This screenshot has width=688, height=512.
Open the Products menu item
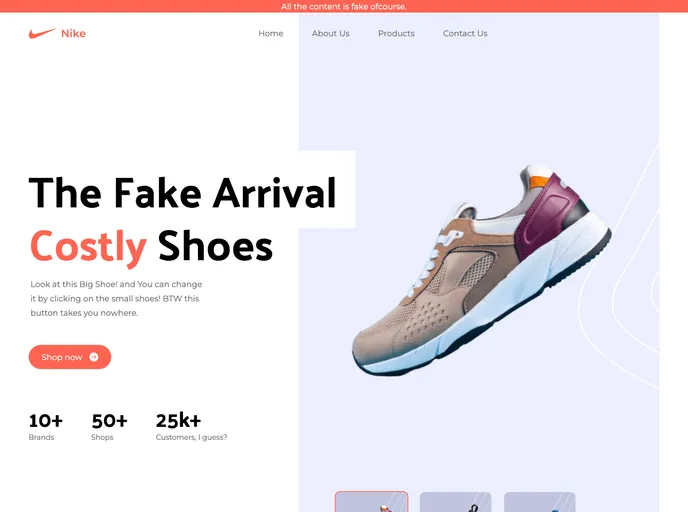[x=396, y=33]
